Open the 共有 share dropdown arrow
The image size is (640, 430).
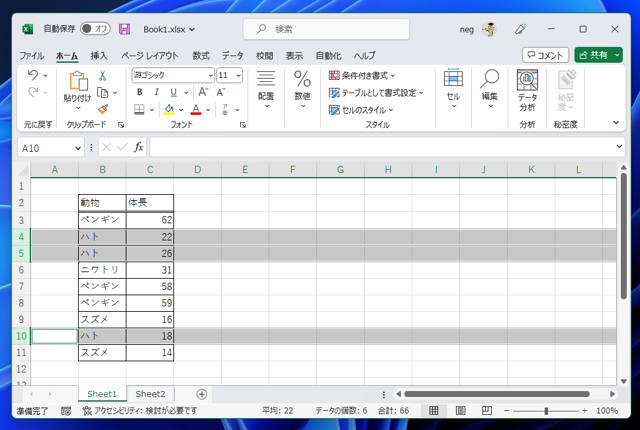click(617, 55)
